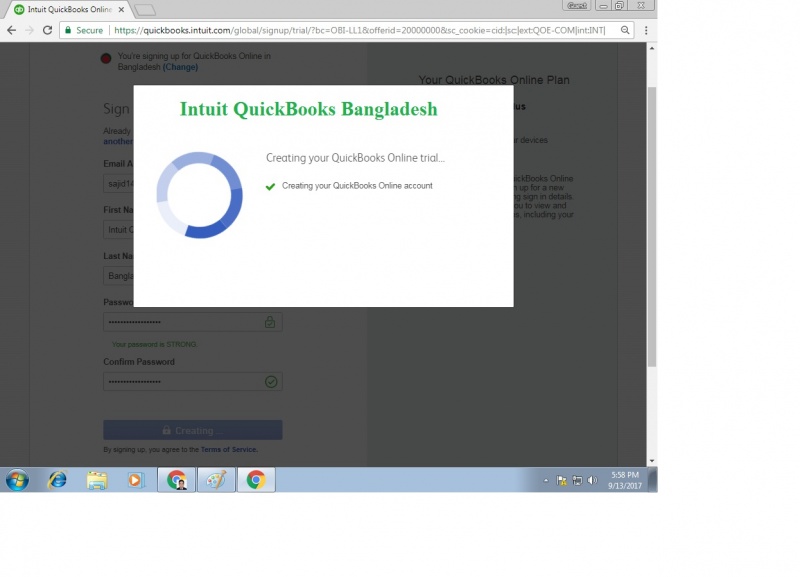The width and height of the screenshot is (800, 577).
Task: Click the red Bangladesh flag icon
Action: [106, 58]
